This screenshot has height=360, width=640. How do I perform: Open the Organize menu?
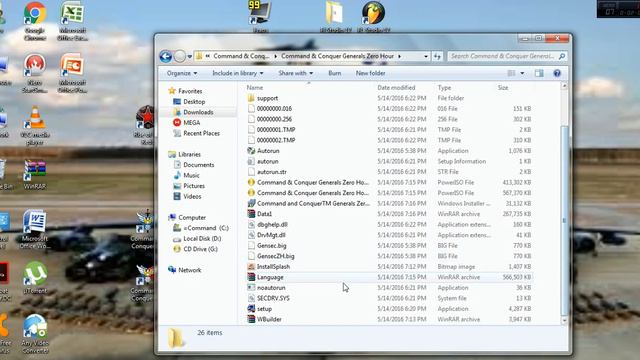(182, 73)
